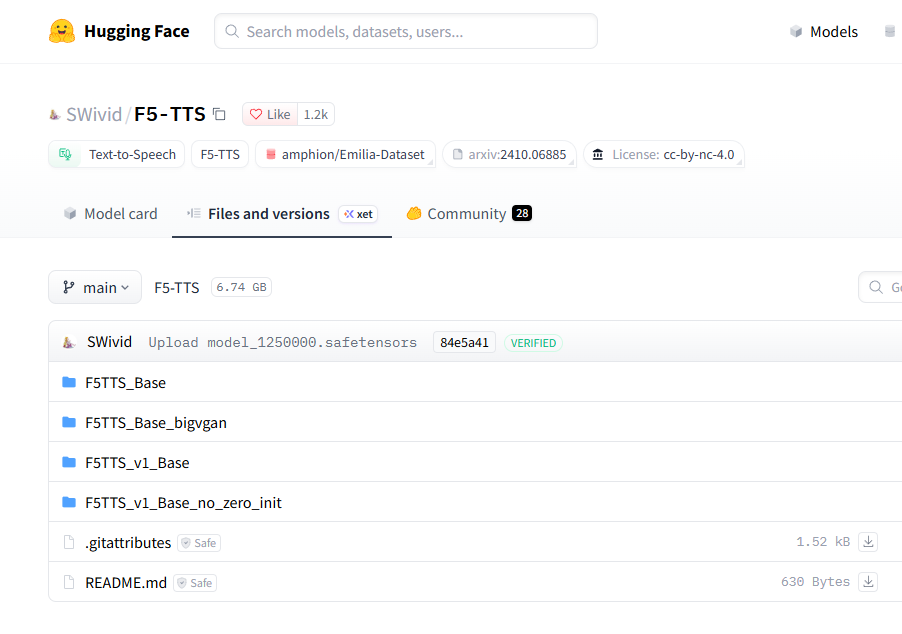Click the 1.52 kB file size
The height and width of the screenshot is (634, 902).
tap(823, 542)
